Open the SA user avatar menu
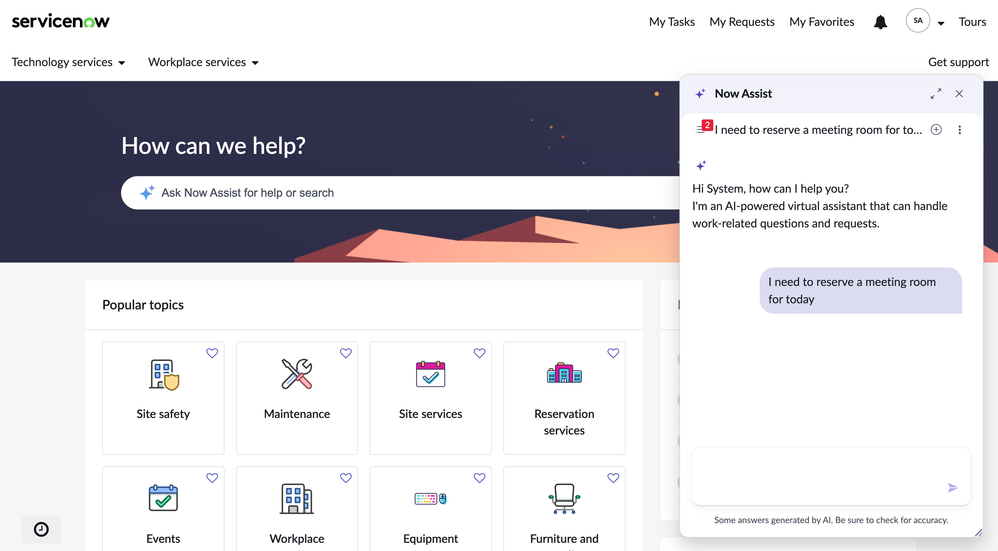998x551 pixels. [x=918, y=21]
